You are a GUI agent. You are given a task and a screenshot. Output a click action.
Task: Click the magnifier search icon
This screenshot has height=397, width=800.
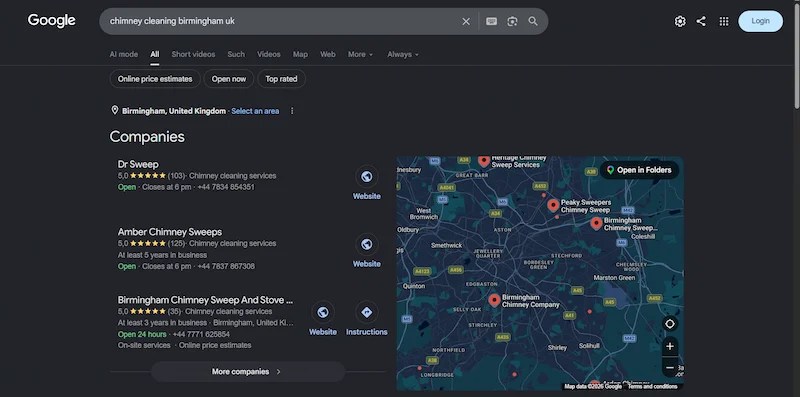pos(533,21)
